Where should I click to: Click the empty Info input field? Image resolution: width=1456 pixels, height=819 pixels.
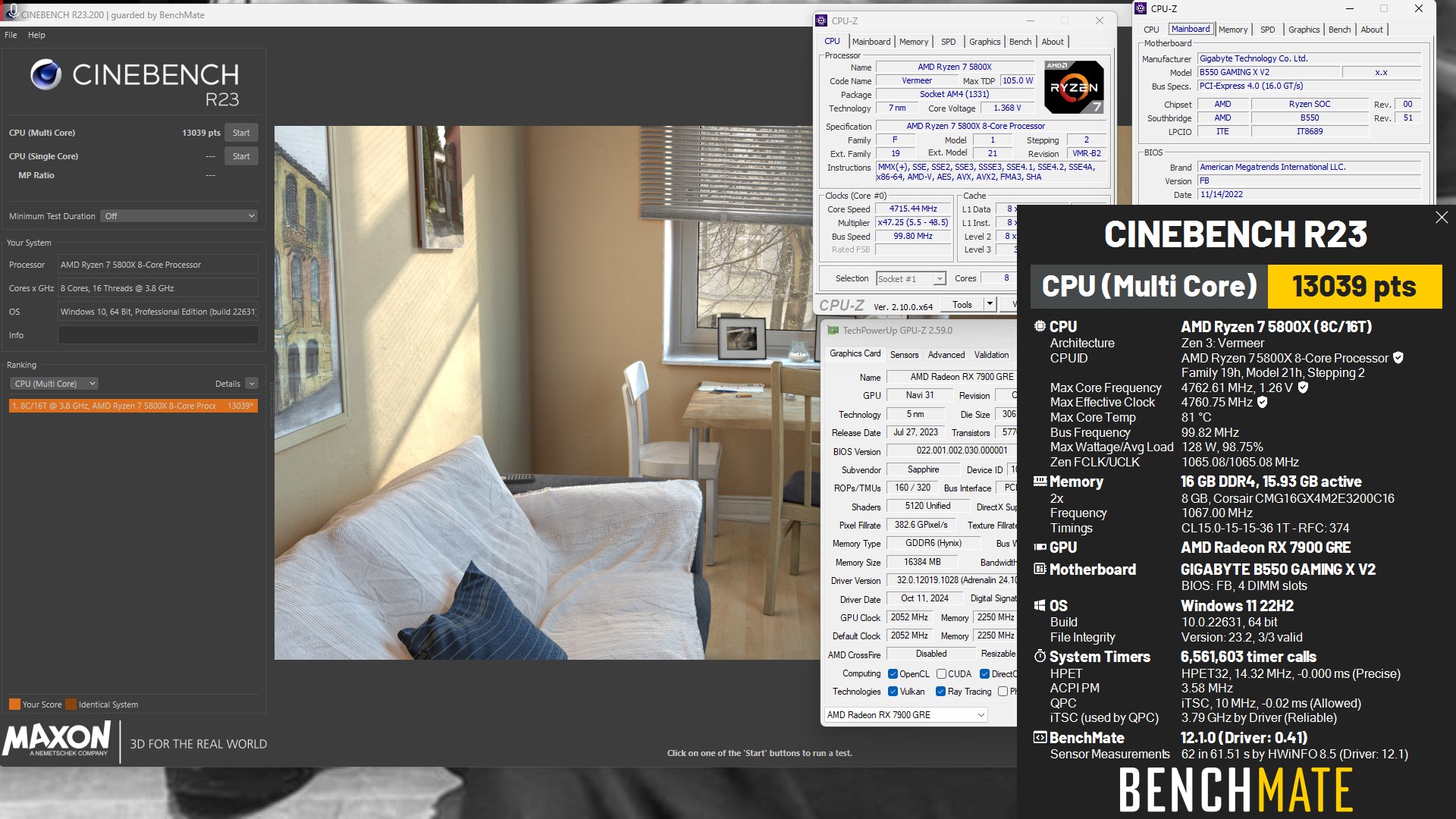pos(158,335)
